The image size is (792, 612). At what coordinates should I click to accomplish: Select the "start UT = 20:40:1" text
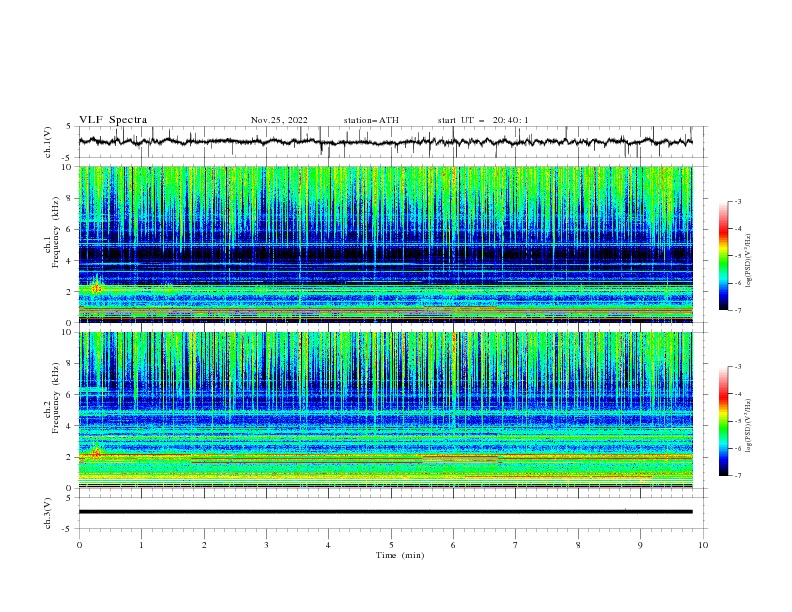(483, 120)
